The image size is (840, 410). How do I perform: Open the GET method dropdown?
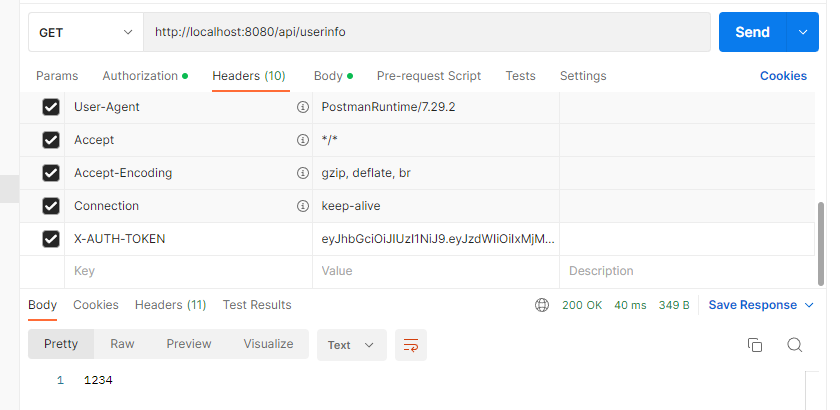tap(86, 32)
